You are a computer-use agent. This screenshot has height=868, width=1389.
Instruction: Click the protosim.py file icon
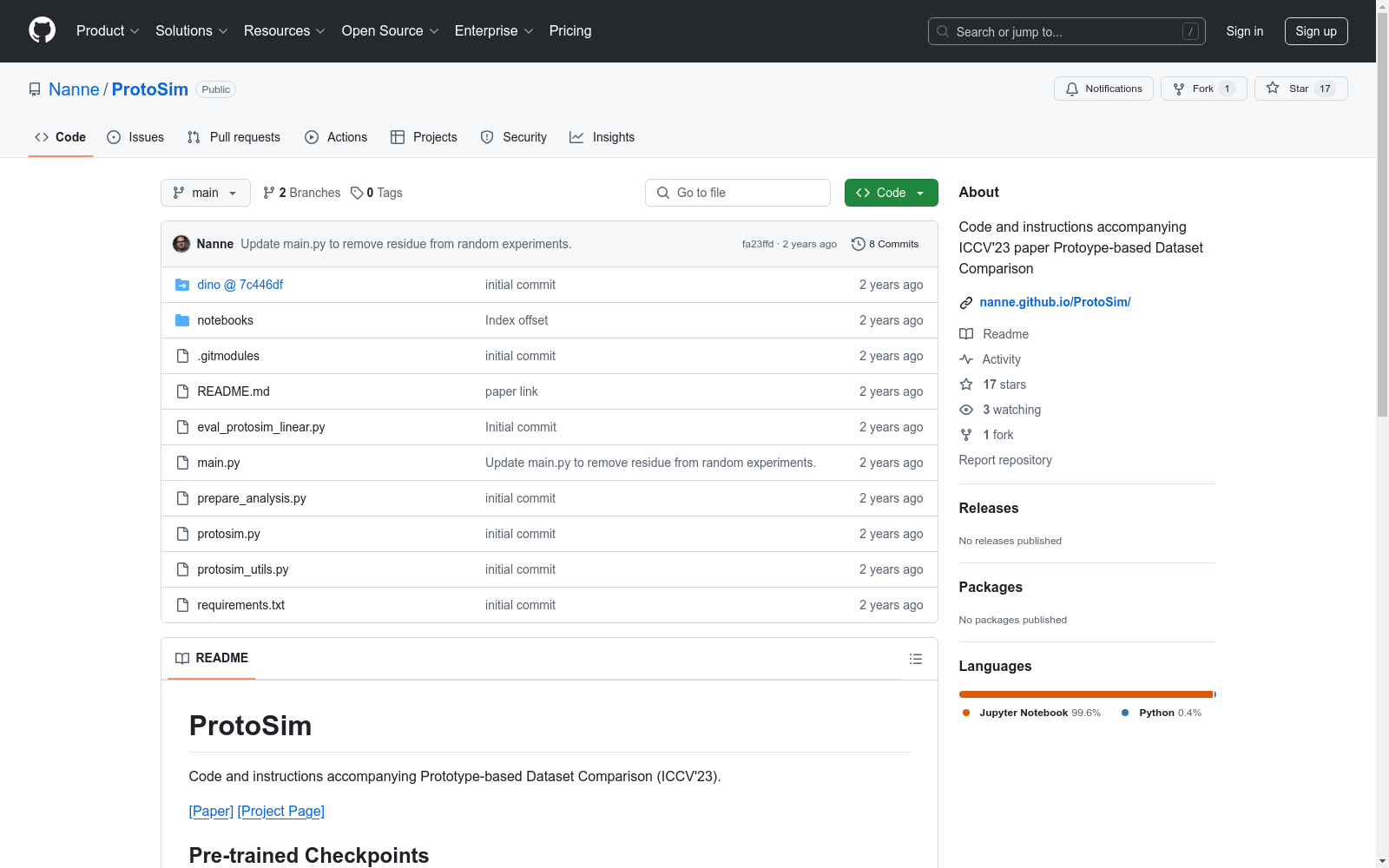(182, 534)
